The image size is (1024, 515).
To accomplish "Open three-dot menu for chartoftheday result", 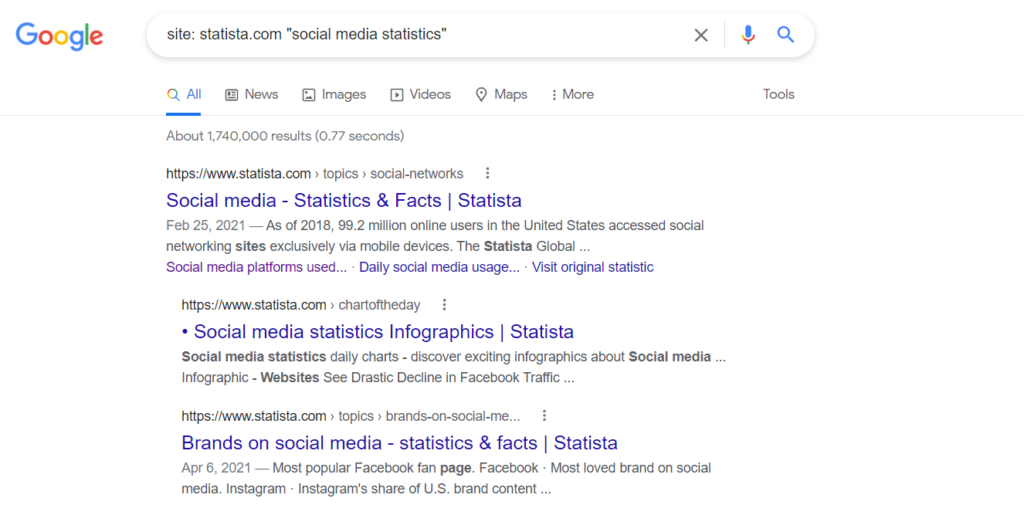I will (x=445, y=305).
